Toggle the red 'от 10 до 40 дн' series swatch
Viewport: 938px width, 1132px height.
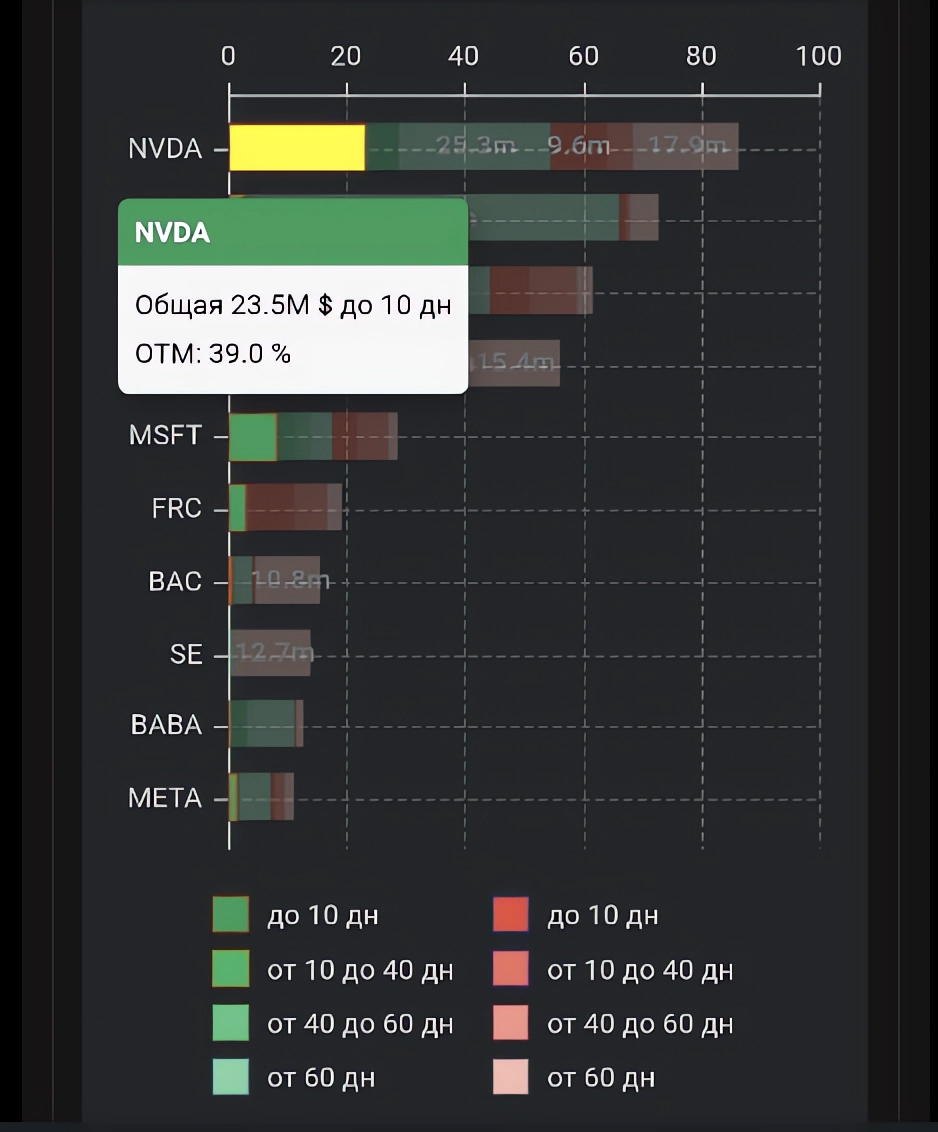[x=510, y=969]
